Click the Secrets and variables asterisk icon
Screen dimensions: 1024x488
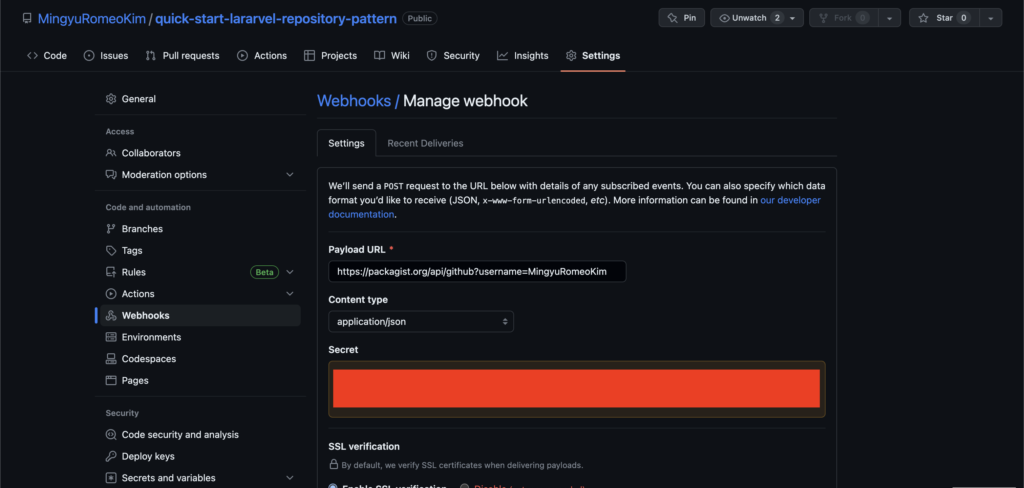[111, 478]
